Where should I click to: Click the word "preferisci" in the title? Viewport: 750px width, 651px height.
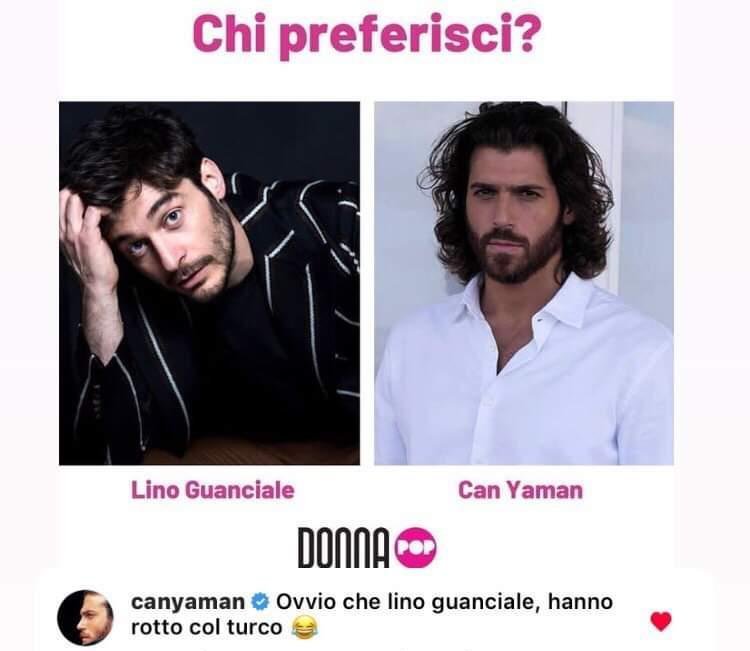(x=390, y=37)
